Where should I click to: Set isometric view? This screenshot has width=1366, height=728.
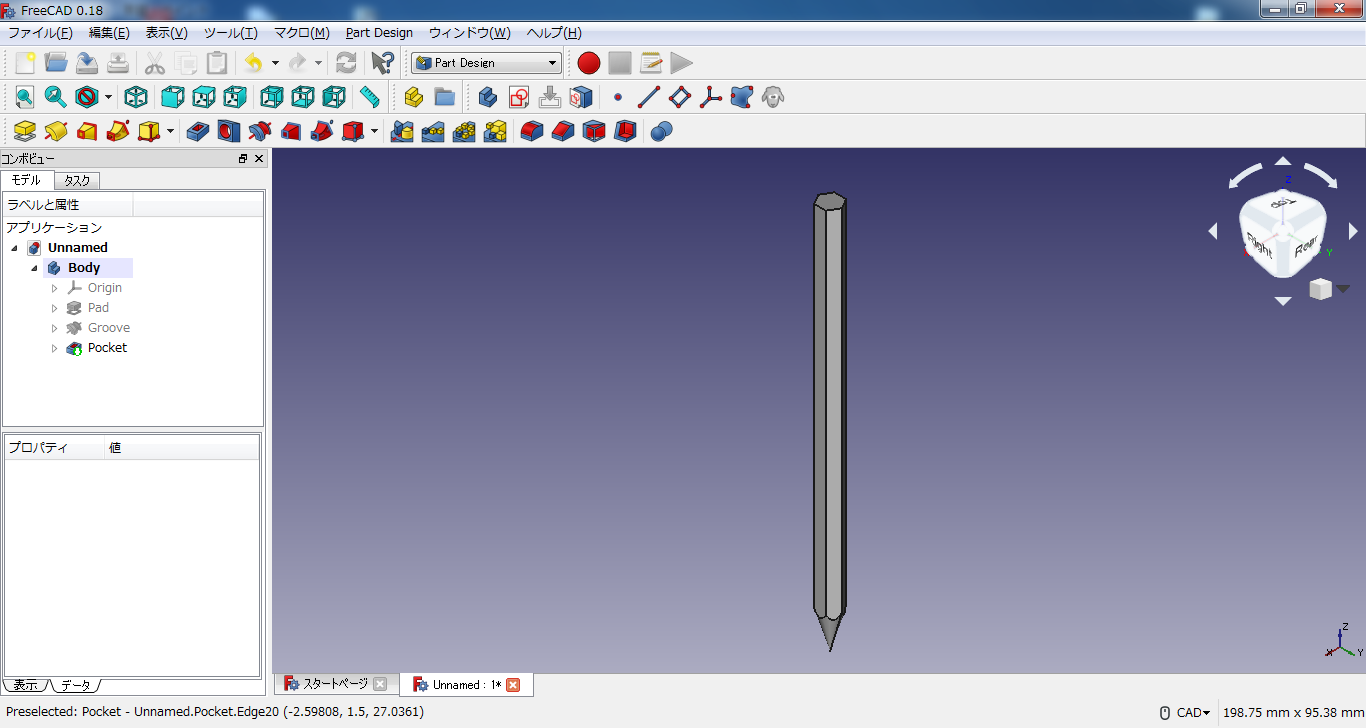(136, 97)
